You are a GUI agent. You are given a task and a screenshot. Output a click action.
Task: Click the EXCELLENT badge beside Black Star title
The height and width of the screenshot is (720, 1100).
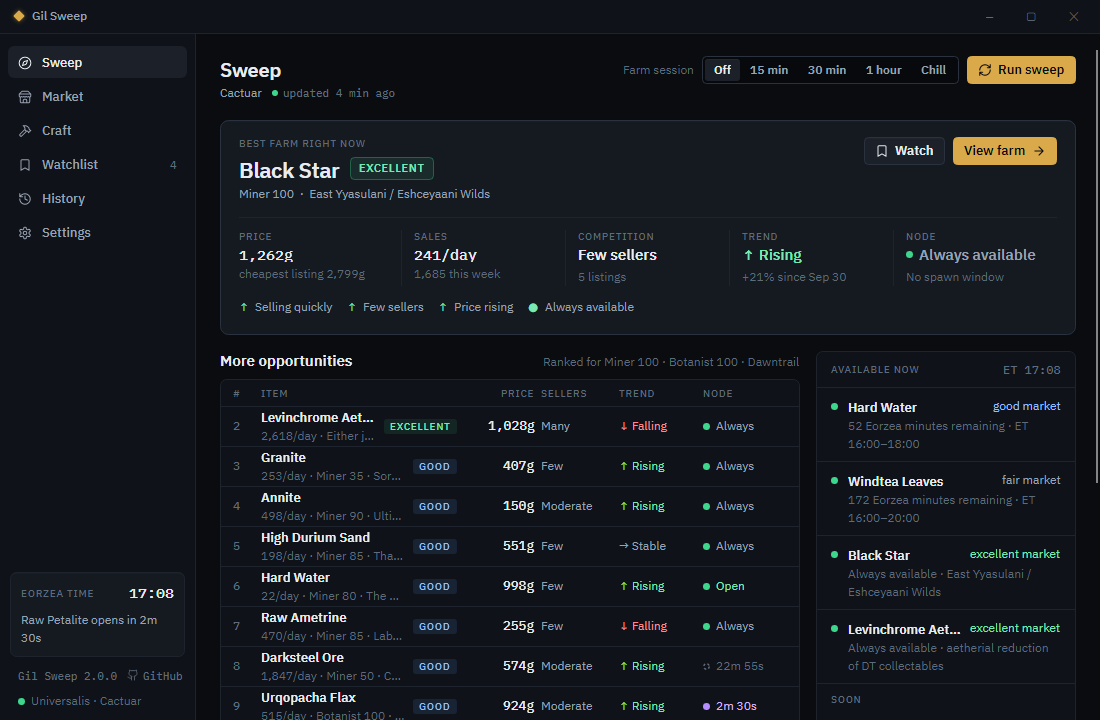click(391, 168)
